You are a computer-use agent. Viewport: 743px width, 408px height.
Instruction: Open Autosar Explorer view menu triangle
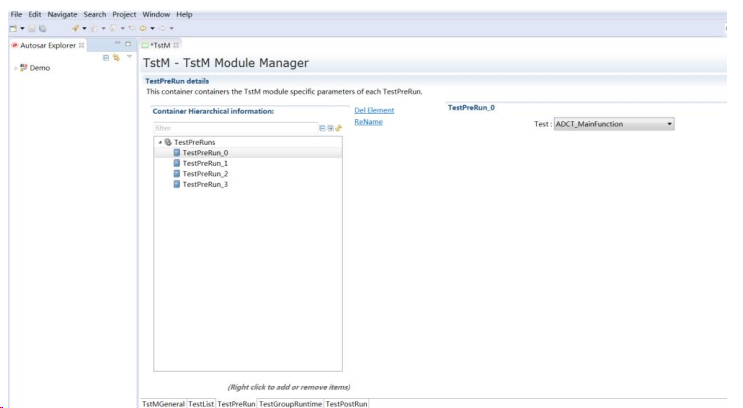pyautogui.click(x=129, y=56)
